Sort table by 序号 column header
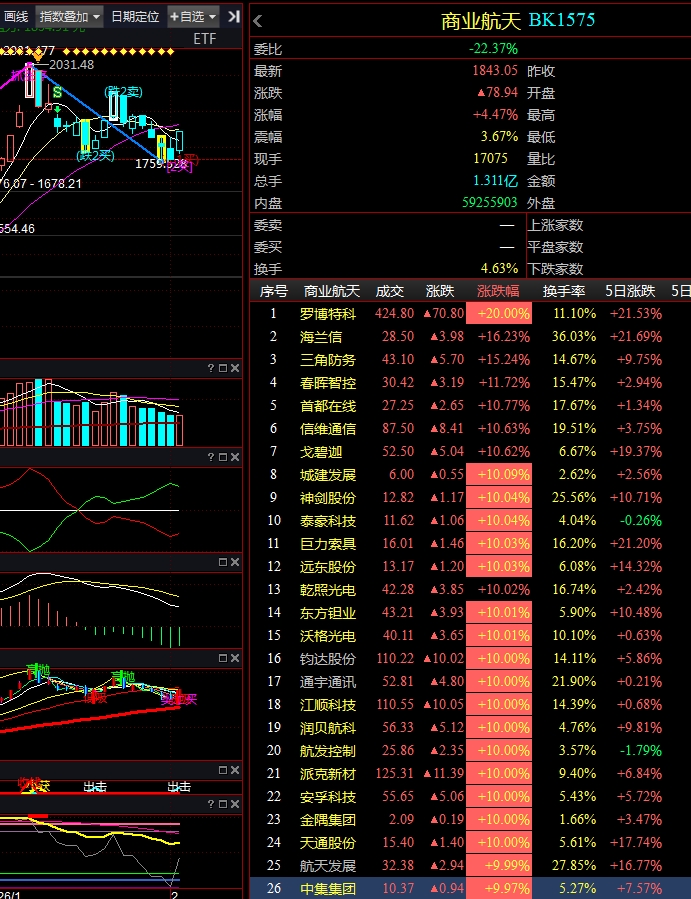Screen dimensions: 691x899 [274, 291]
